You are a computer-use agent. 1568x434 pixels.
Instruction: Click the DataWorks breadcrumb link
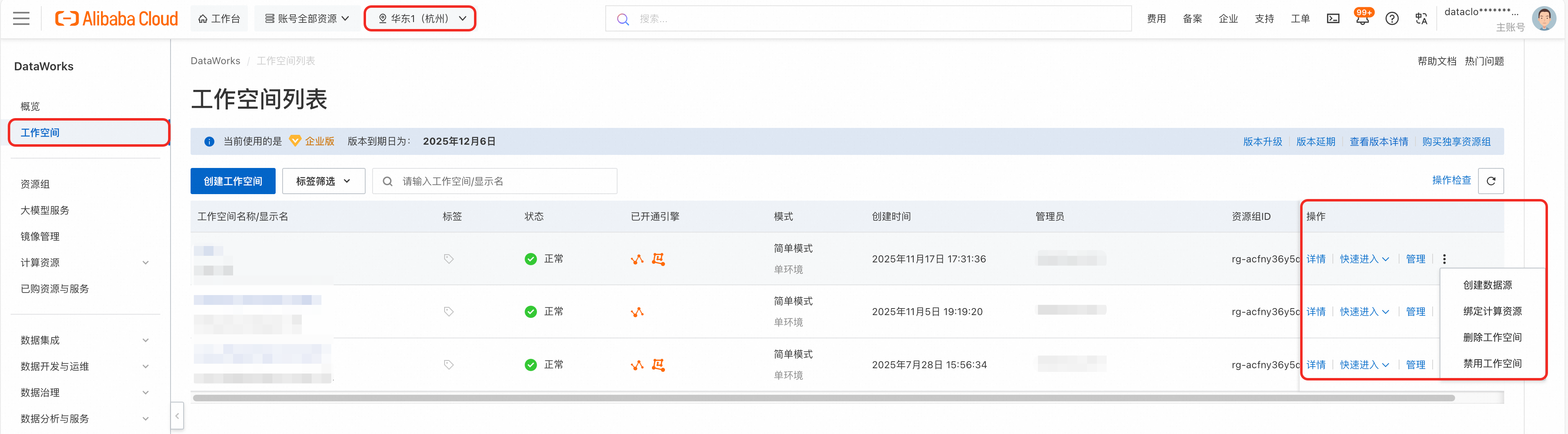pos(215,61)
